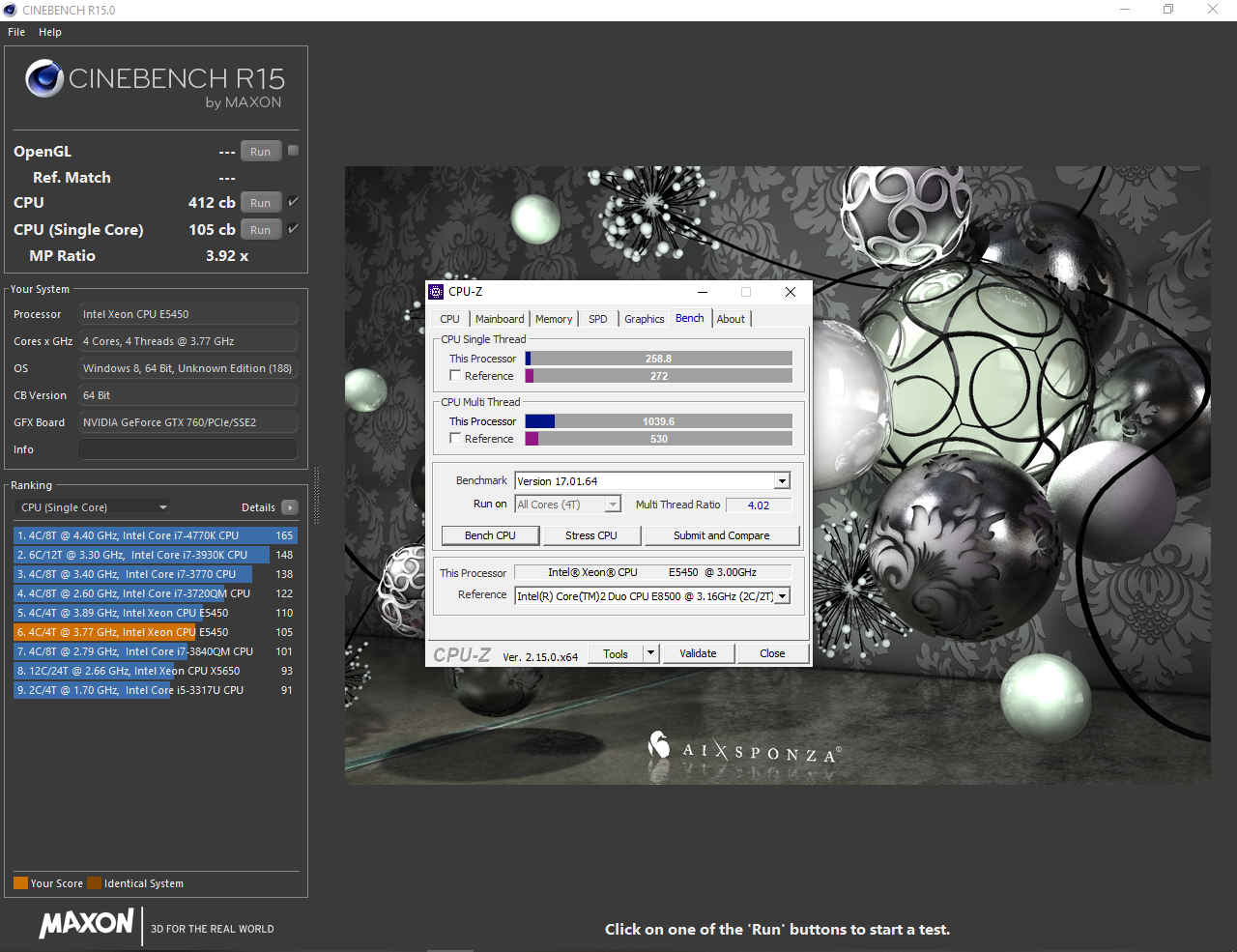
Task: Click the Cinebench R15 logo sphere icon
Action: (x=44, y=78)
